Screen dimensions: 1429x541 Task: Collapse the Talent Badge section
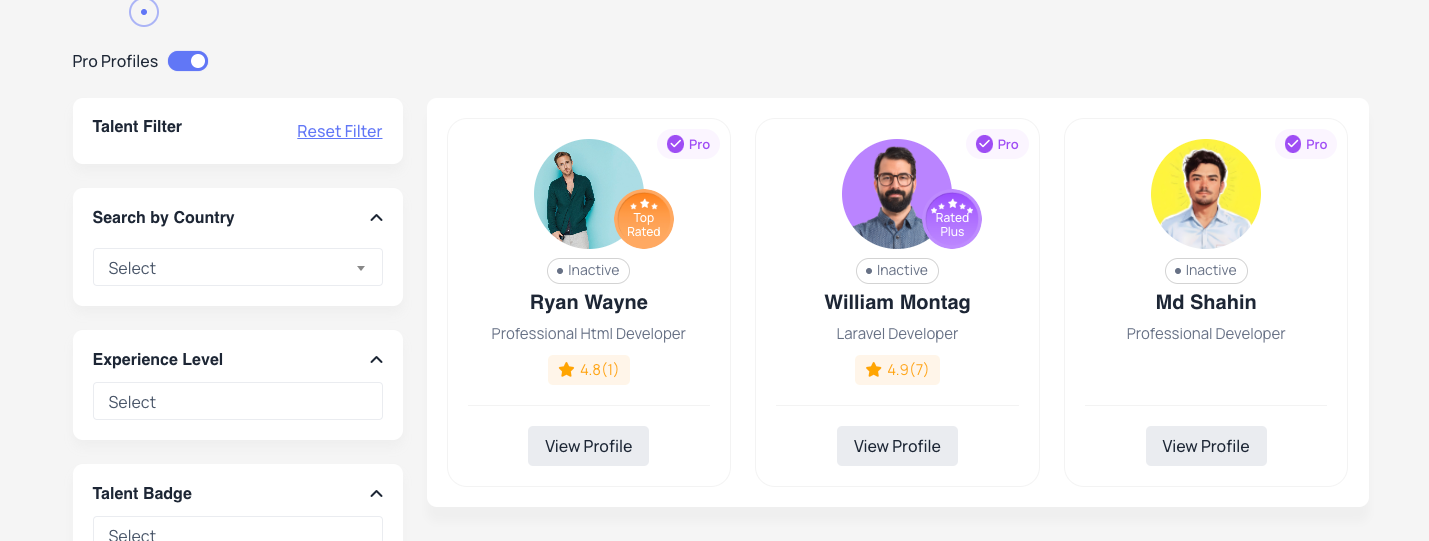tap(376, 494)
